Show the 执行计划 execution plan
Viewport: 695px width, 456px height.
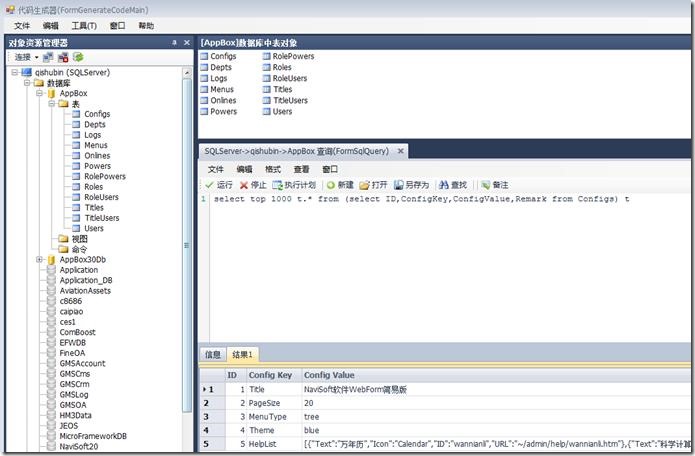pos(294,185)
